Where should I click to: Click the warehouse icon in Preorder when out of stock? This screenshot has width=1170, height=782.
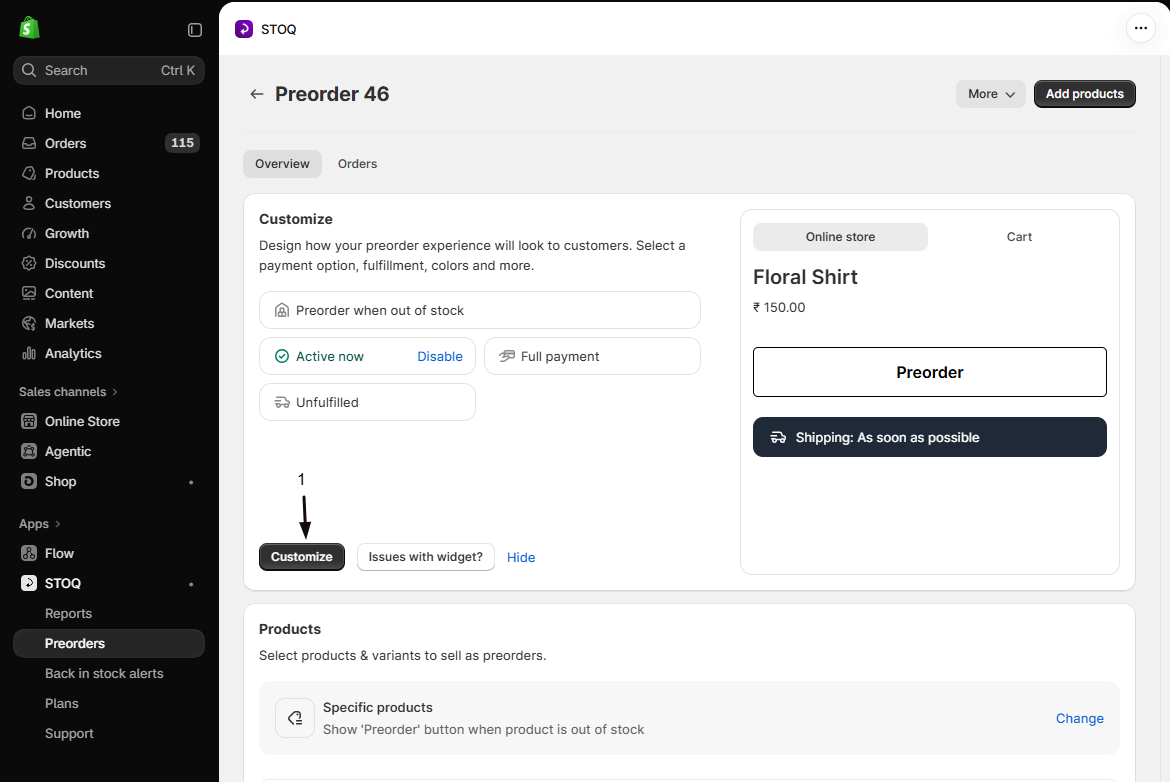282,310
